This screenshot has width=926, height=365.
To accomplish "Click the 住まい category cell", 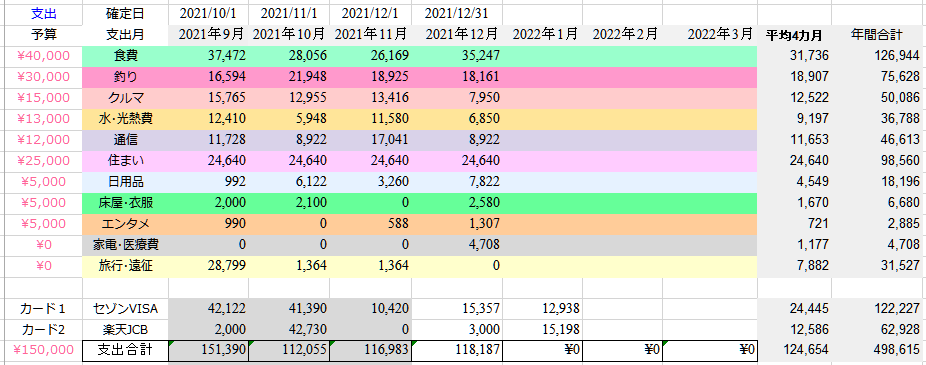I will click(125, 161).
